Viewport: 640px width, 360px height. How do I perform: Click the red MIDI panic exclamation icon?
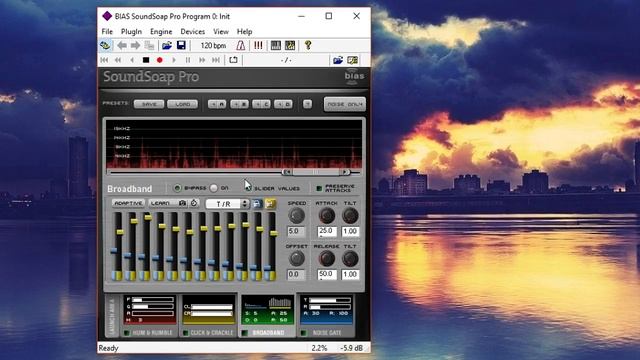pyautogui.click(x=258, y=45)
